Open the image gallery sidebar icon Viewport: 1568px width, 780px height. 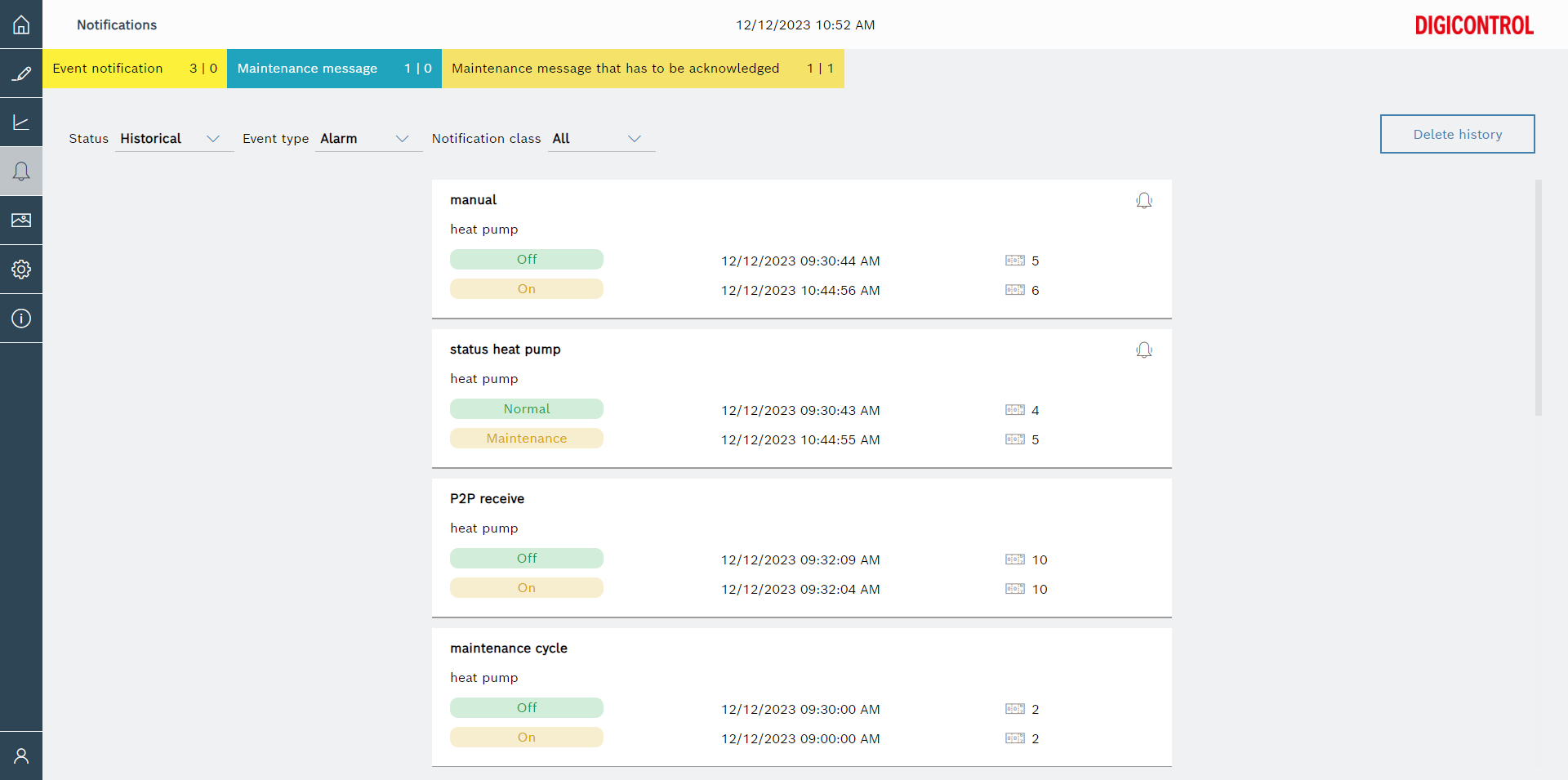coord(21,221)
